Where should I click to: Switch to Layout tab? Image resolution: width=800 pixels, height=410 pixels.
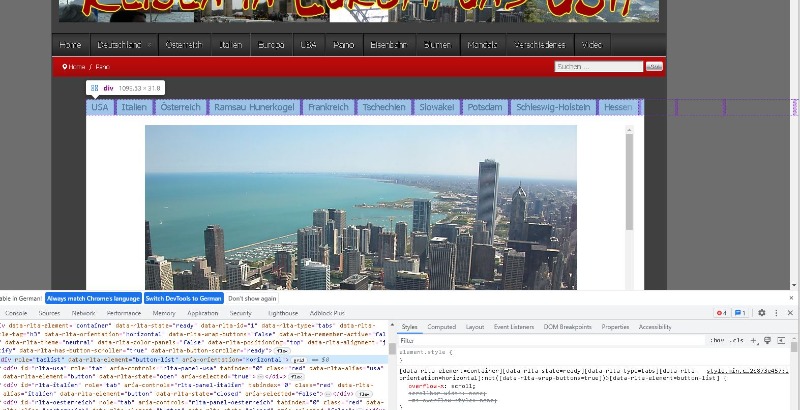pyautogui.click(x=474, y=327)
